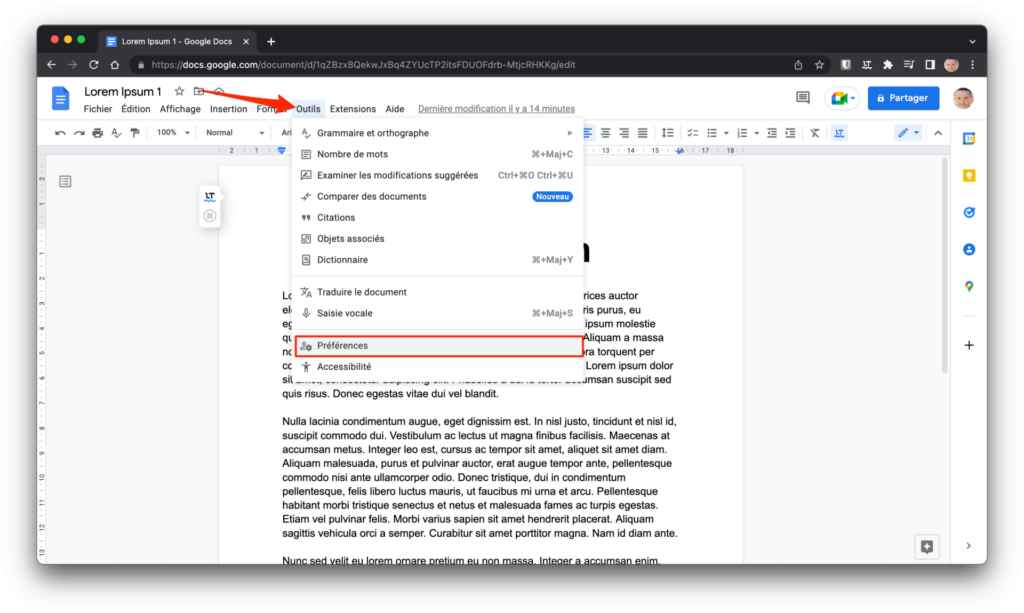Click the paint format roller icon
This screenshot has width=1024, height=613.
pos(135,133)
